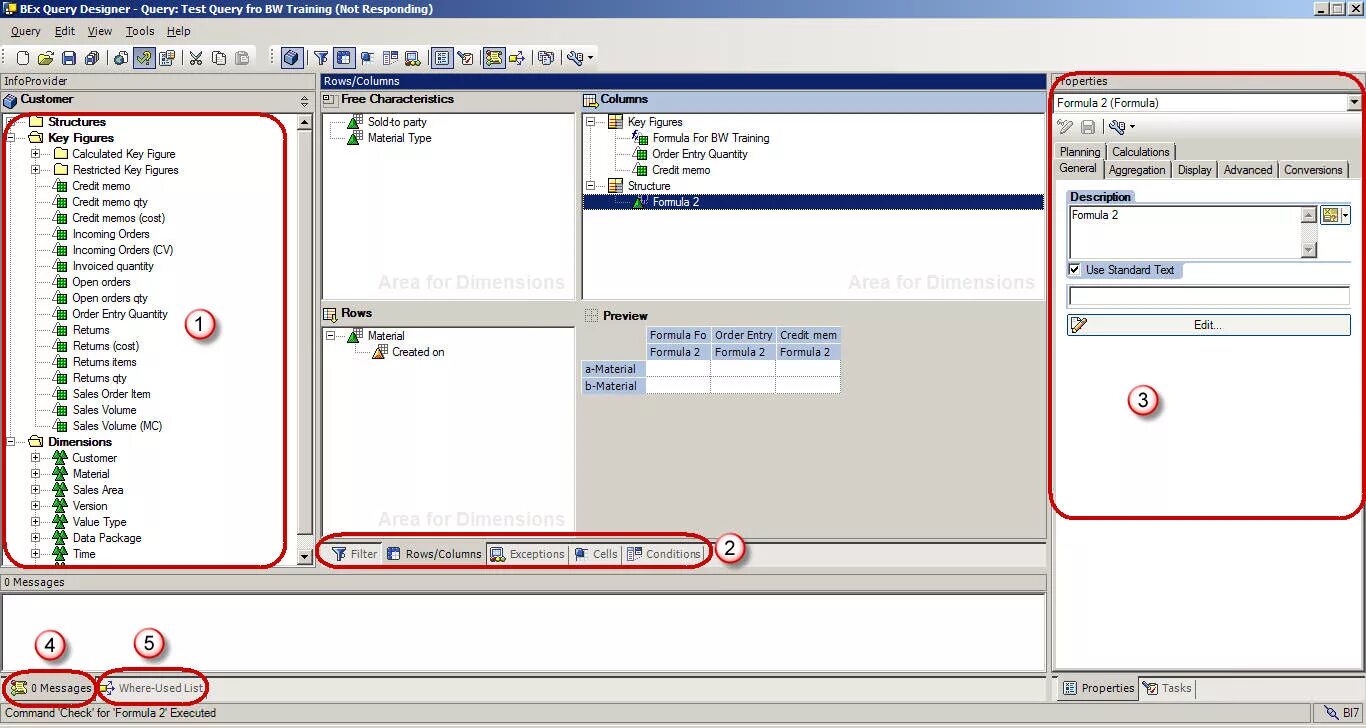Image resolution: width=1366 pixels, height=728 pixels.
Task: Open the Formula 2 properties combo box
Action: tap(1354, 101)
